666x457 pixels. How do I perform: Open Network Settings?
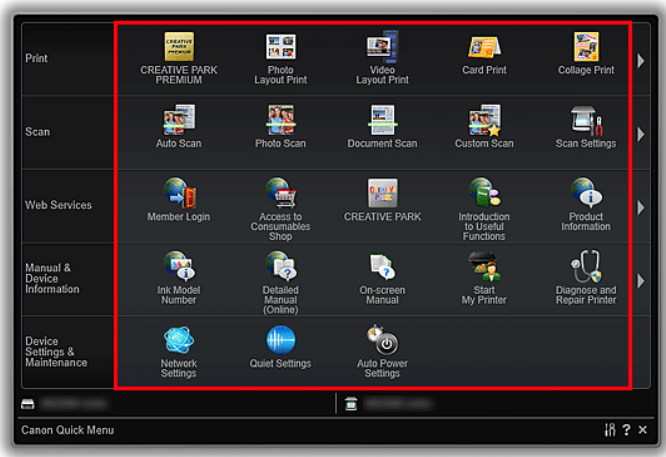coord(179,341)
